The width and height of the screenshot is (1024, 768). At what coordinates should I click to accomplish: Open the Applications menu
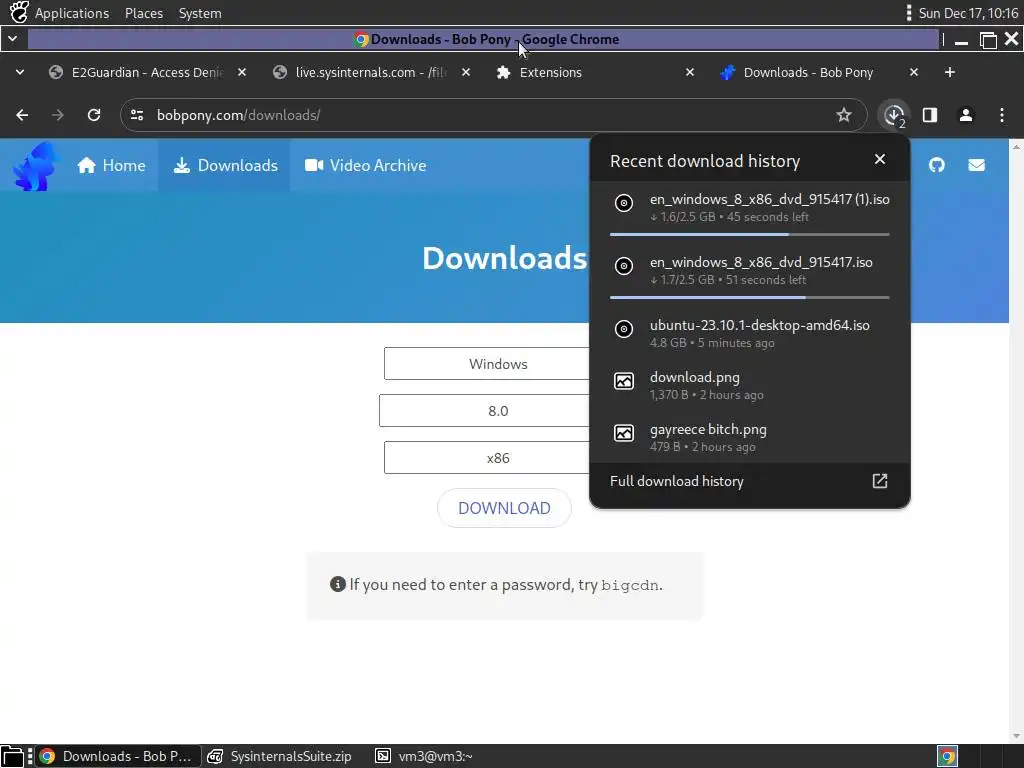point(72,13)
